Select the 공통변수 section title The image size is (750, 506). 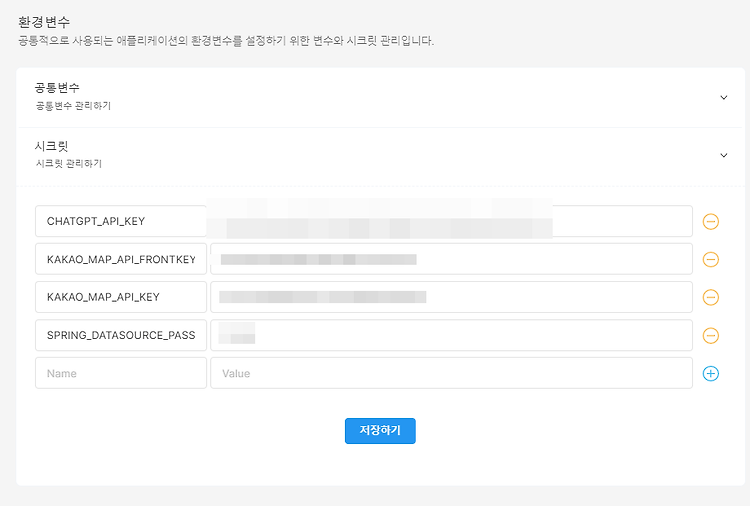coord(57,88)
